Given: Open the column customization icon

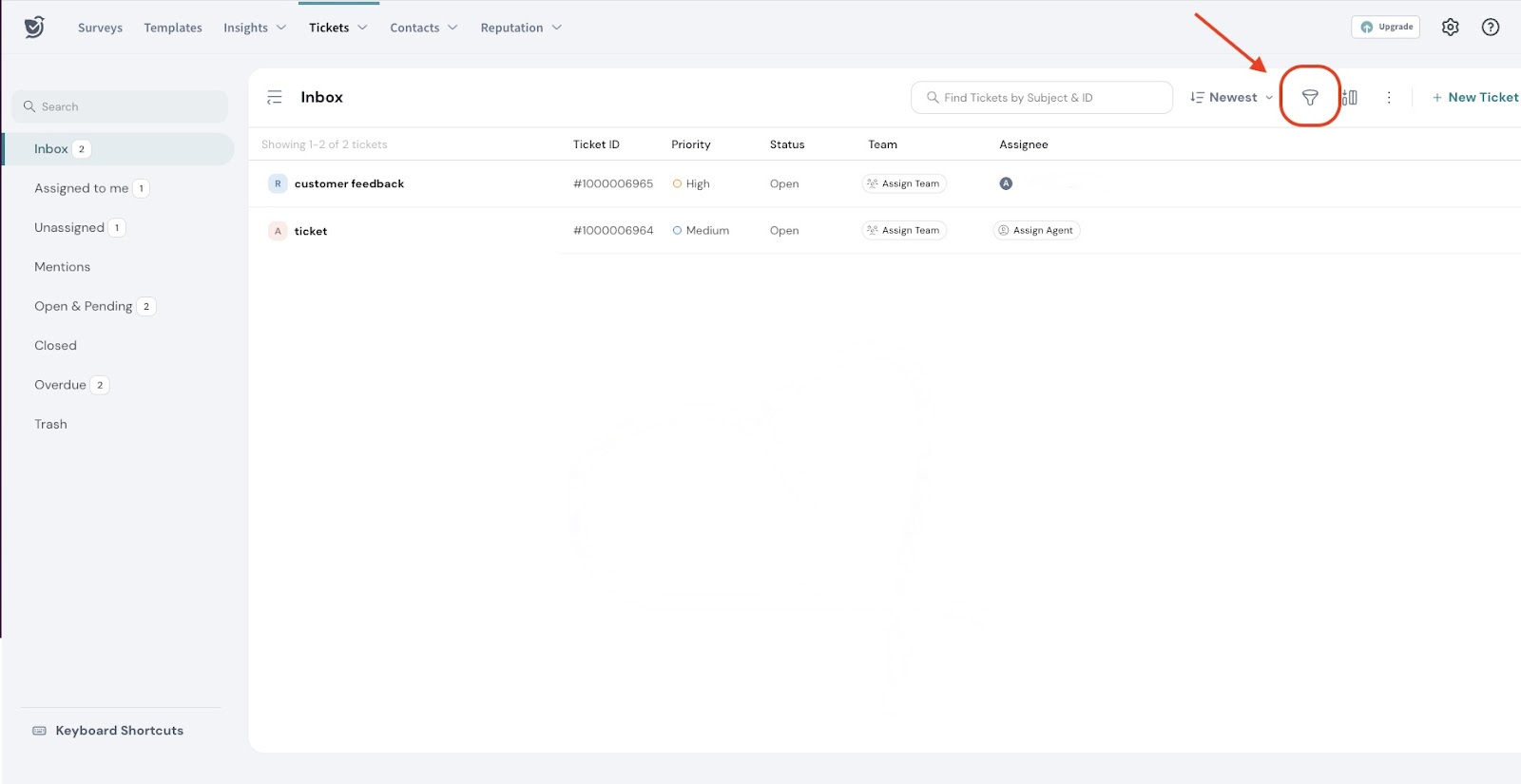Looking at the screenshot, I should [1349, 97].
